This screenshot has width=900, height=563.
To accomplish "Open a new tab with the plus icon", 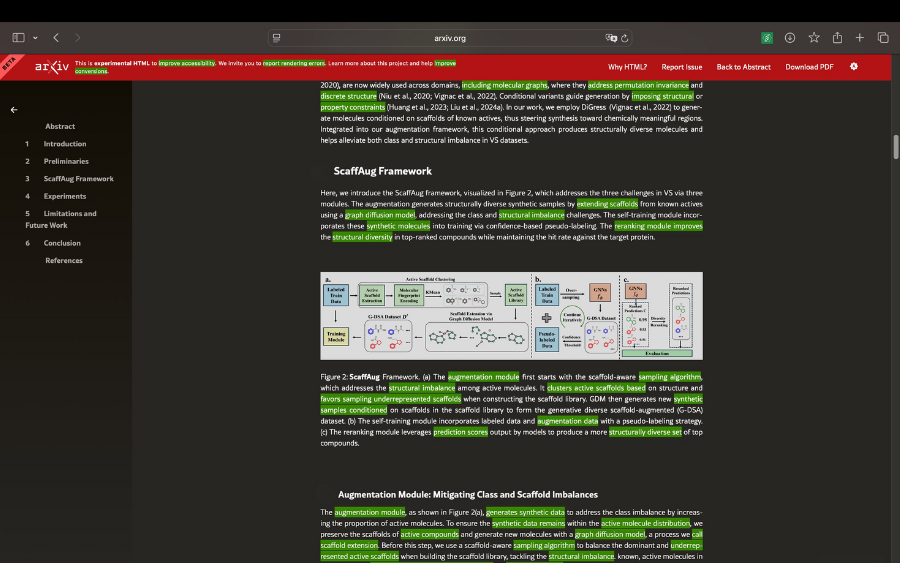I will pos(860,38).
